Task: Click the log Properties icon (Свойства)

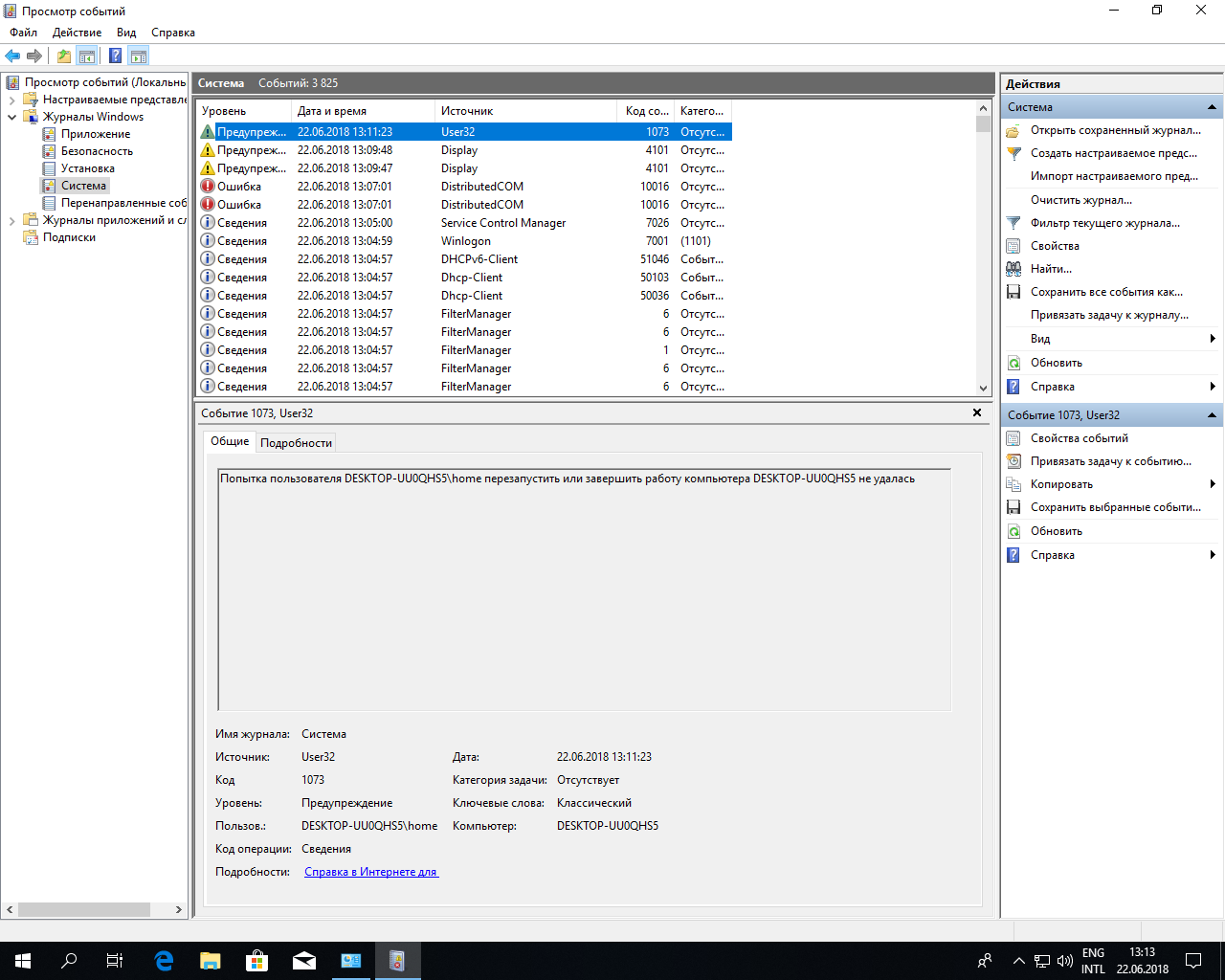Action: click(1013, 246)
